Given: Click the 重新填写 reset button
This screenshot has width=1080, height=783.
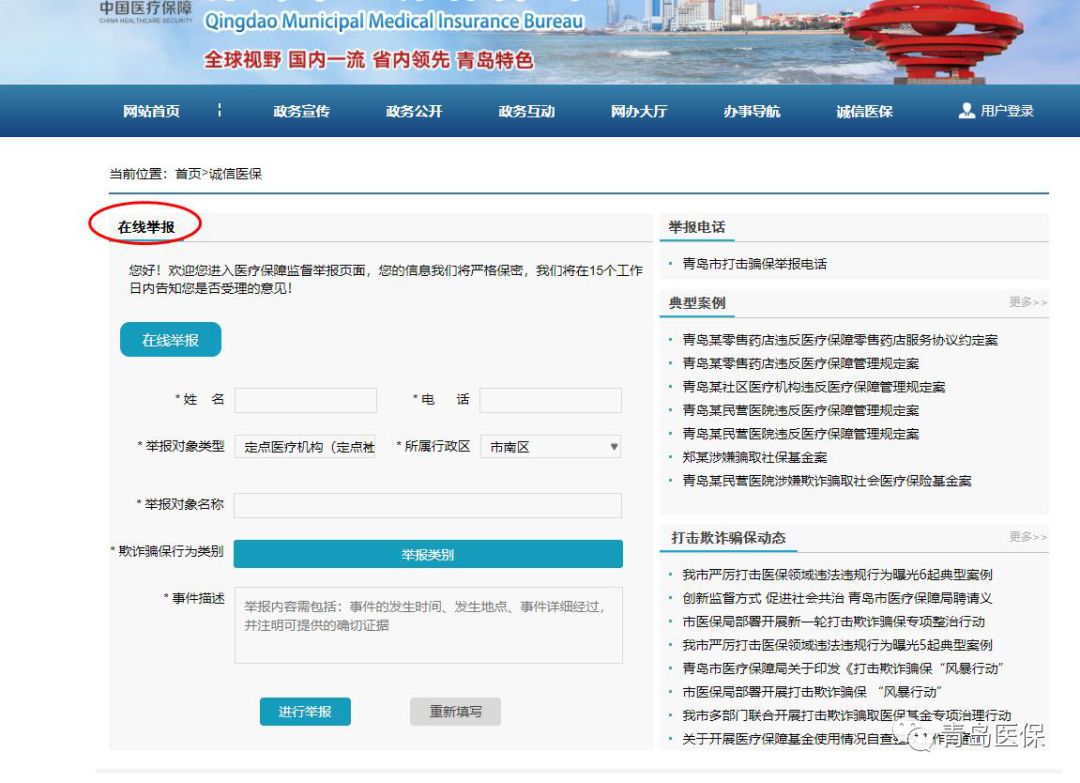Looking at the screenshot, I should pos(455,712).
